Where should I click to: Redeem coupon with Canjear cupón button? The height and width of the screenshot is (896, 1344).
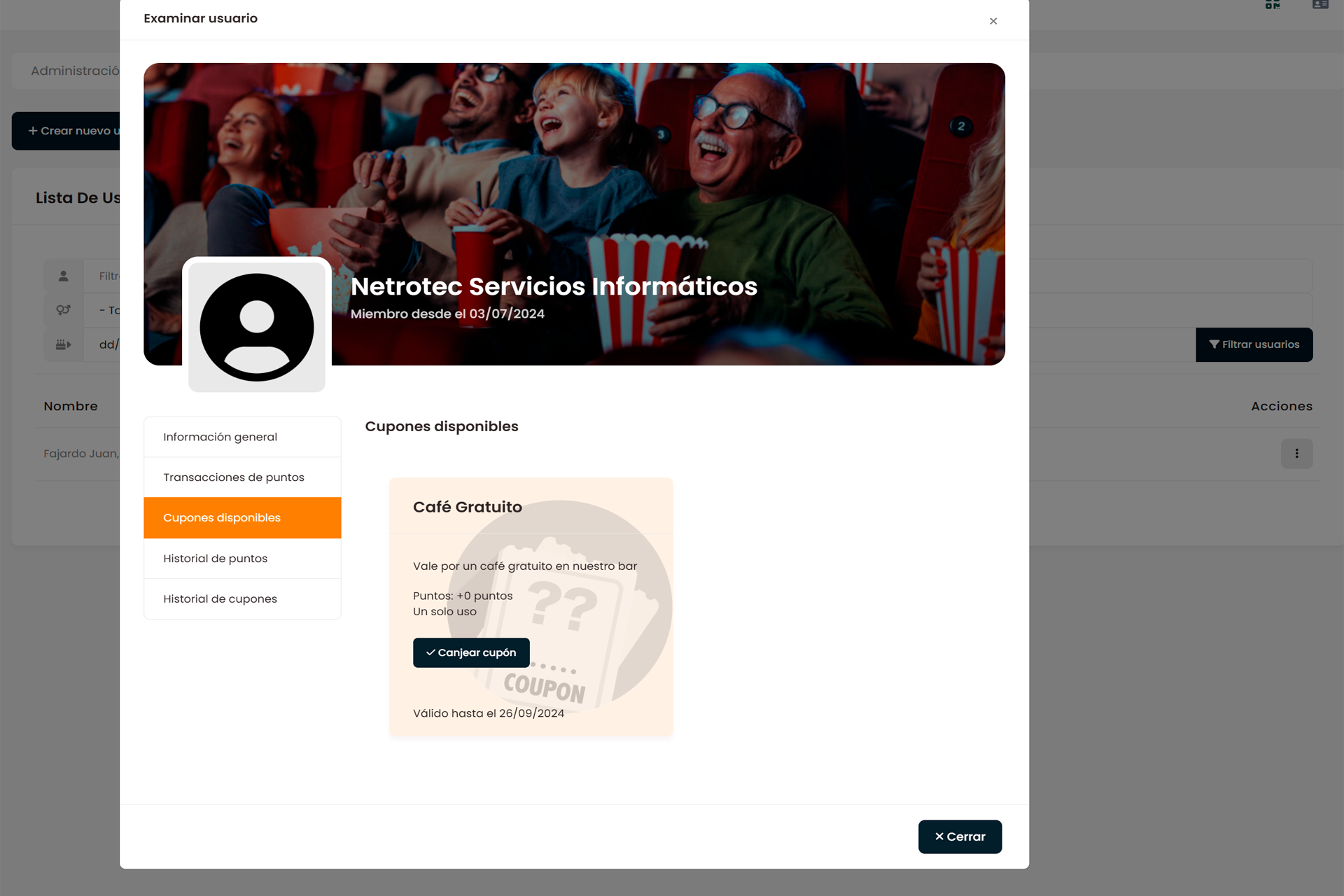[x=471, y=652]
